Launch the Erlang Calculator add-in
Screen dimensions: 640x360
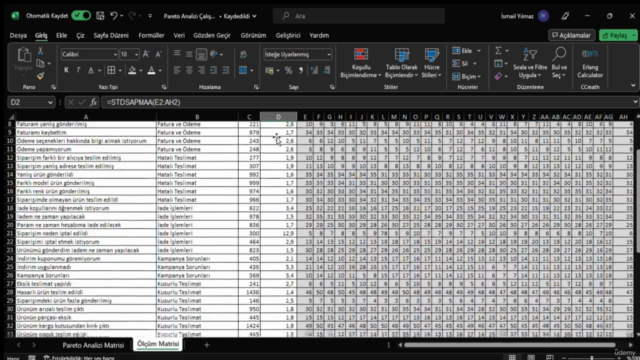point(590,63)
